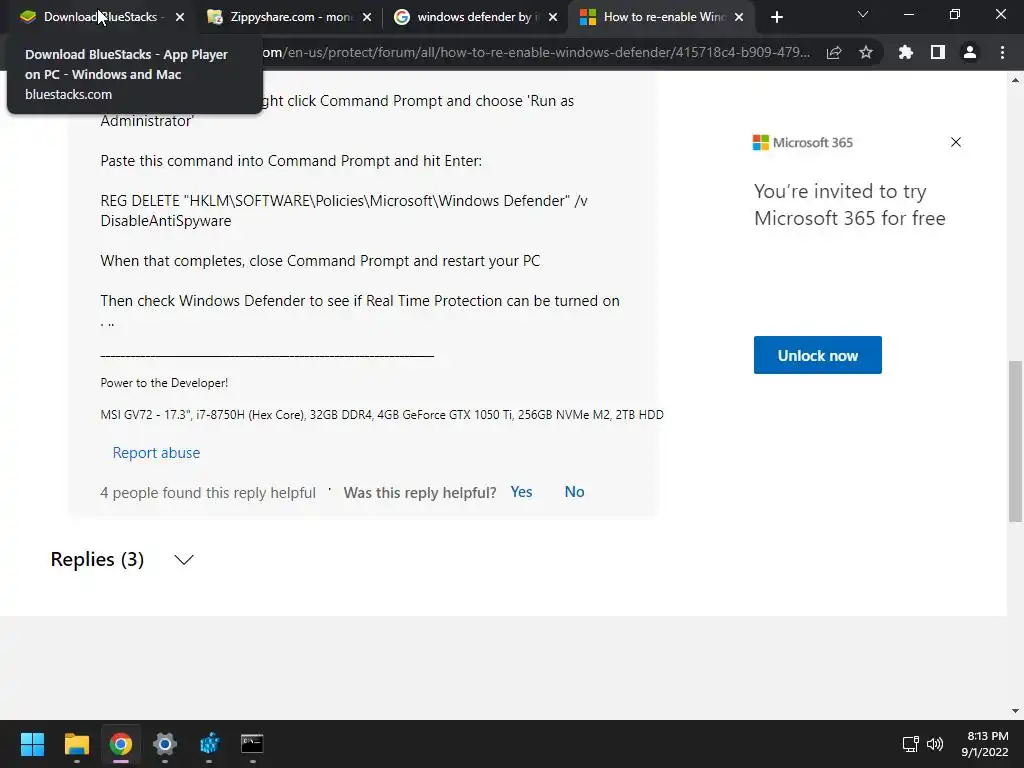Dismiss the Microsoft 365 ad
This screenshot has width=1024, height=768.
click(955, 142)
